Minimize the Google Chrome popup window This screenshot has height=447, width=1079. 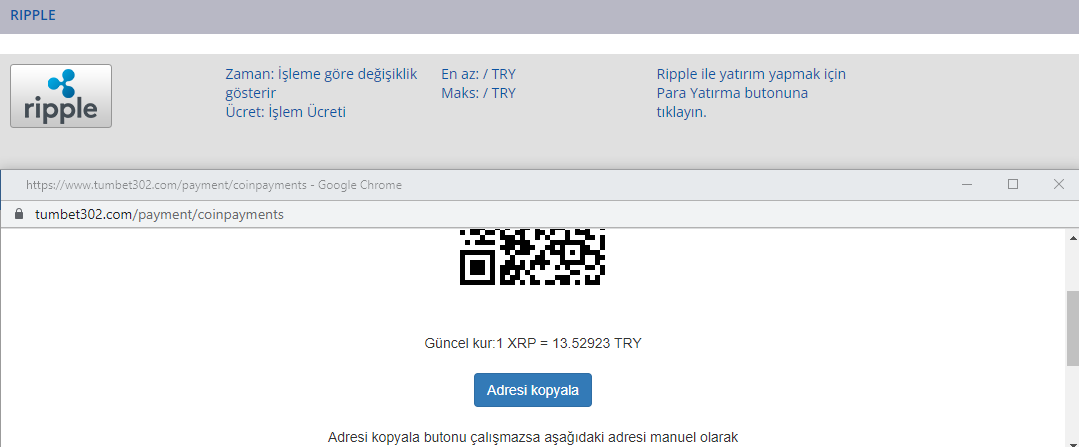click(x=968, y=184)
